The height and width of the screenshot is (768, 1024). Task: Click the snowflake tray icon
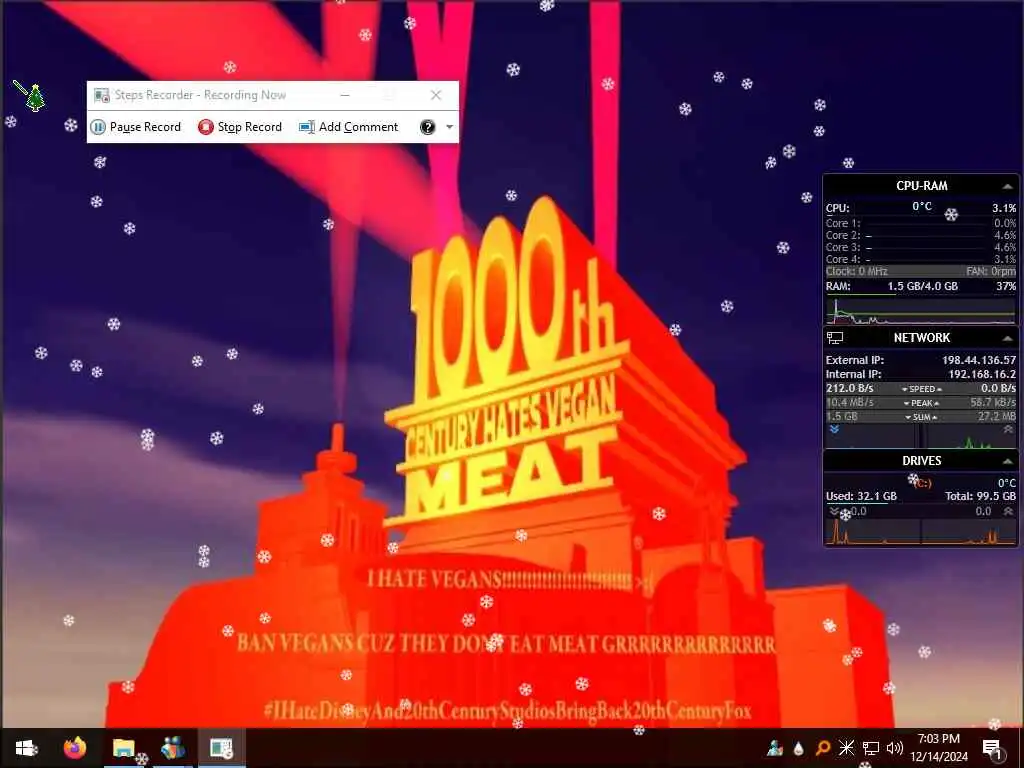point(846,748)
